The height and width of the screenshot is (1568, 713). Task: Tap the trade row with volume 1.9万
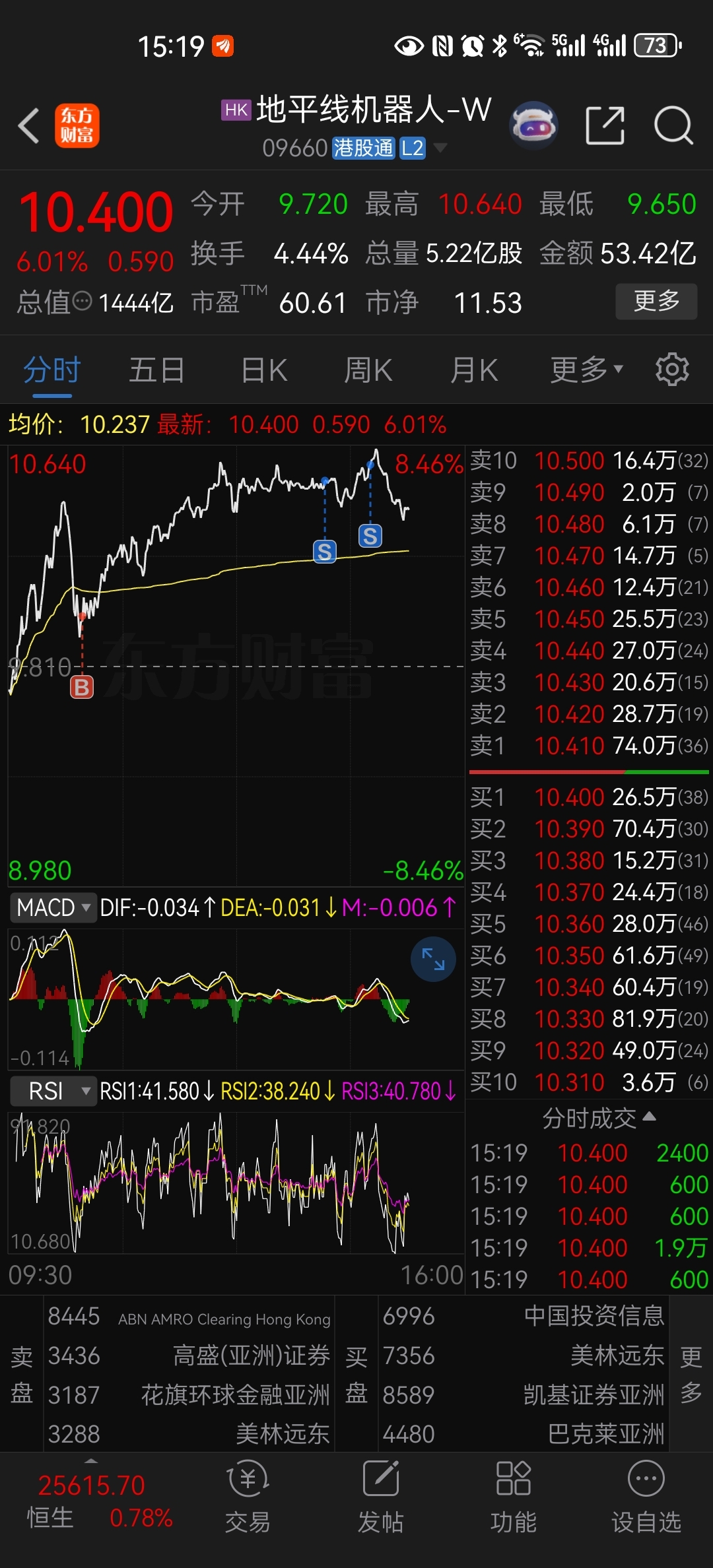tap(589, 1248)
